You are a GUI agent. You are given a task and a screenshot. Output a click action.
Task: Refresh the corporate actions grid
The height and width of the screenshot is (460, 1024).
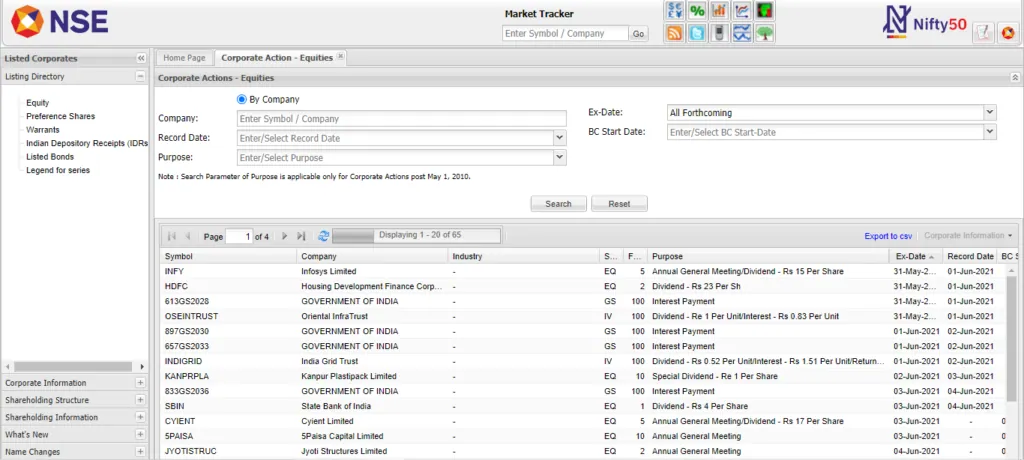323,236
